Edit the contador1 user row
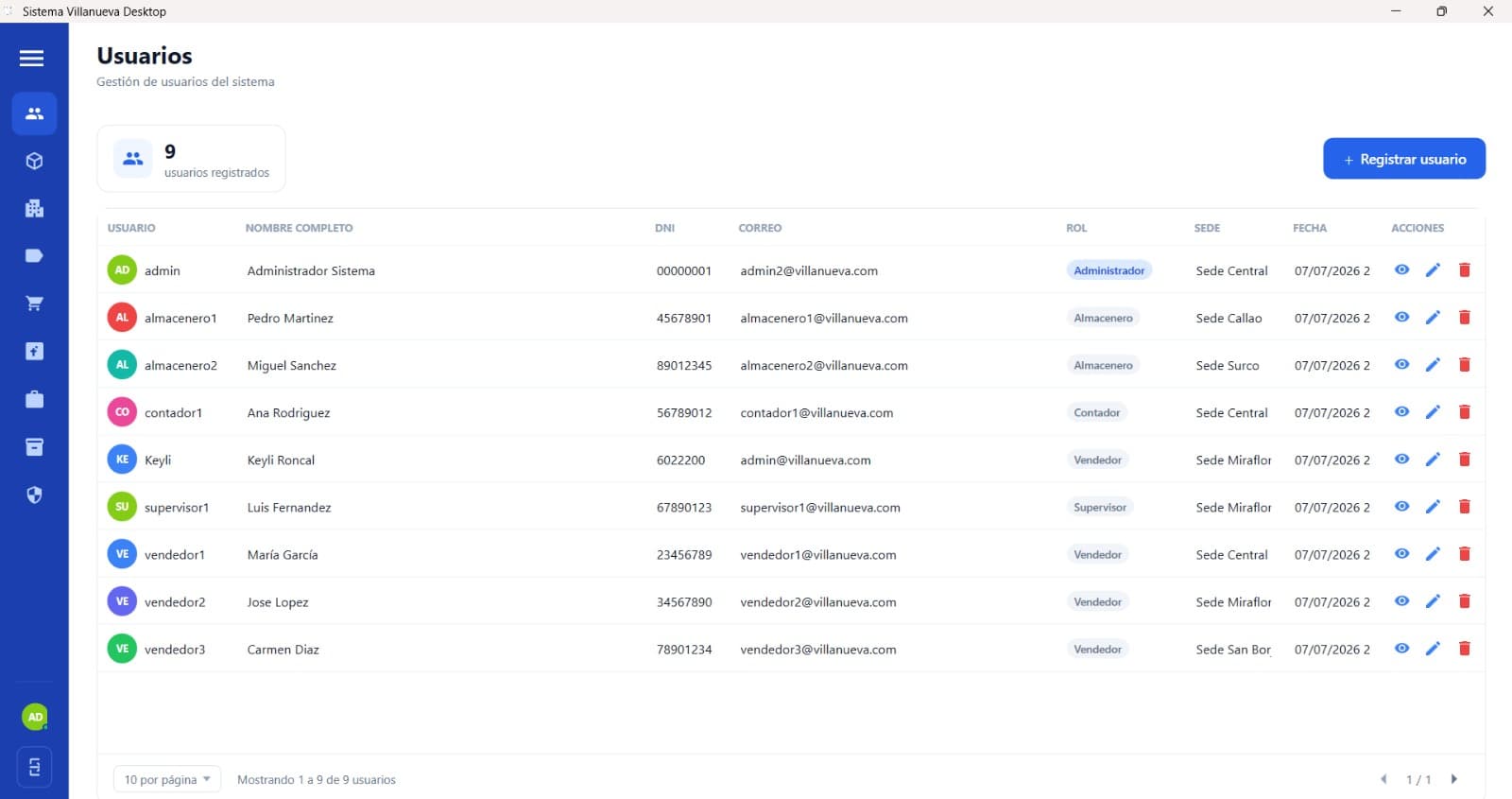1512x799 pixels. pos(1433,412)
